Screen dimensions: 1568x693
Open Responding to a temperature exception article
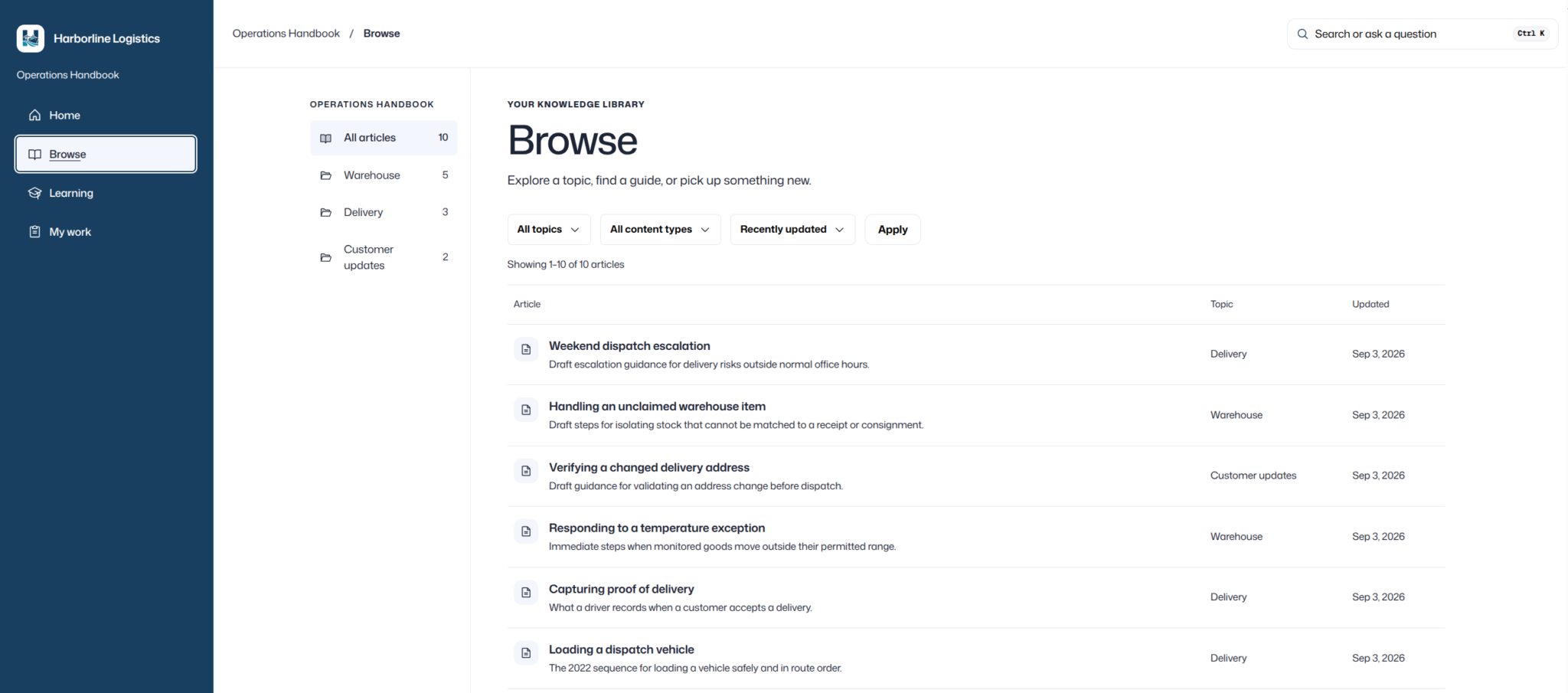pos(657,528)
